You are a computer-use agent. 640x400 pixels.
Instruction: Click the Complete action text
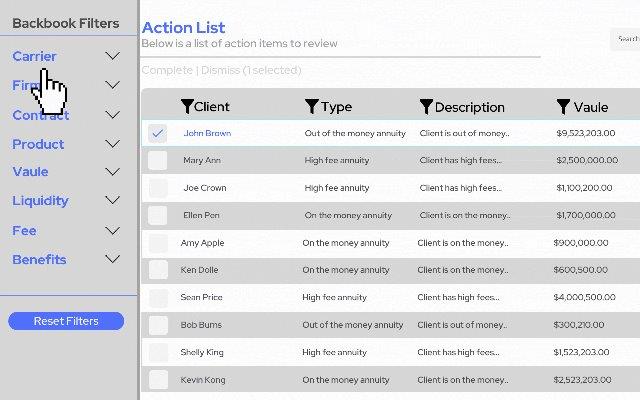tap(167, 70)
